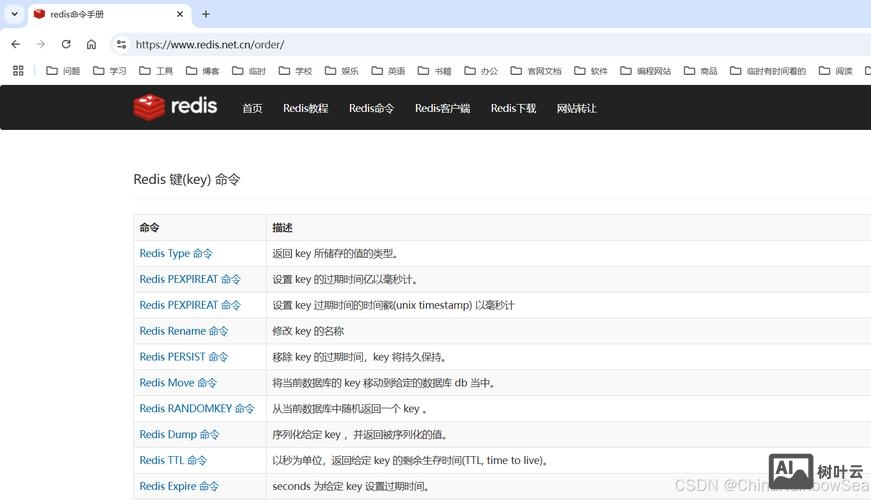Open the 学习 bookmark folder
871x500 pixels.
(x=110, y=71)
